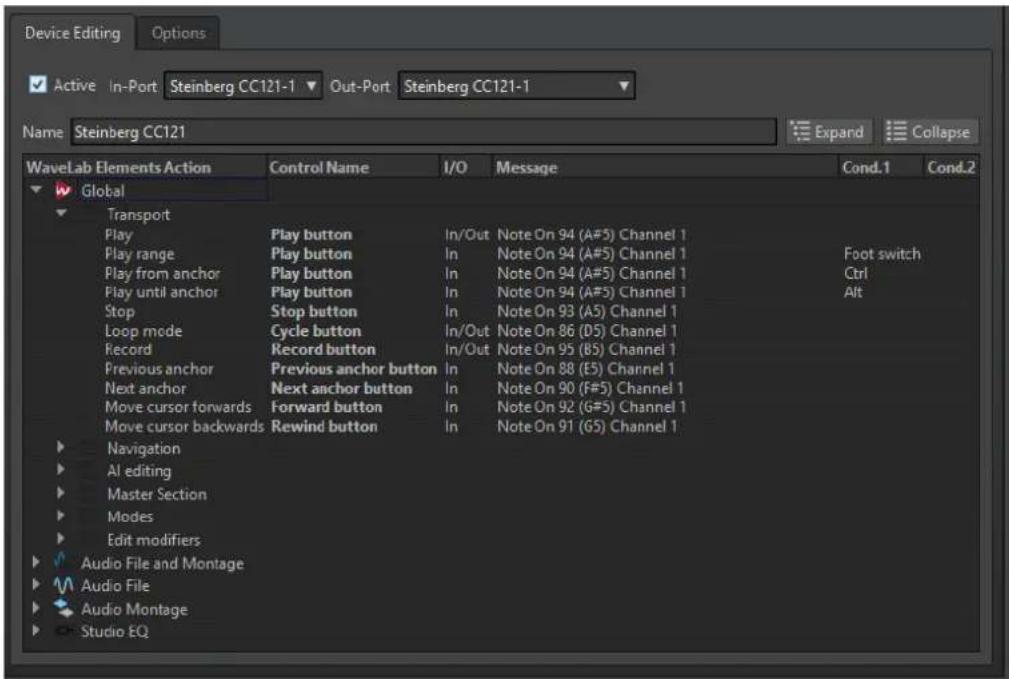Collapse the Global tree node
Screen dimensions: 1009x679
[x=36, y=190]
